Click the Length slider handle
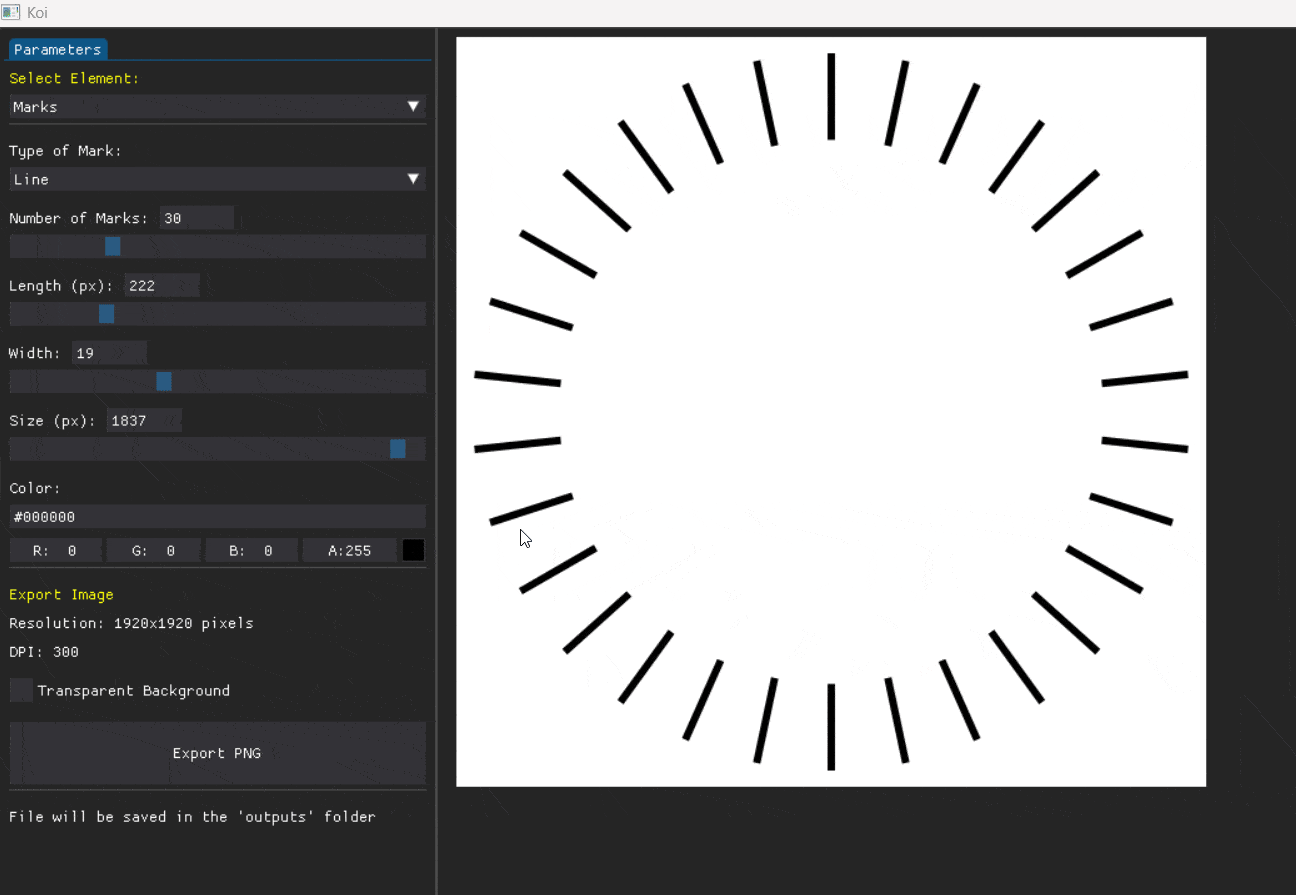This screenshot has width=1296, height=895. click(x=107, y=314)
